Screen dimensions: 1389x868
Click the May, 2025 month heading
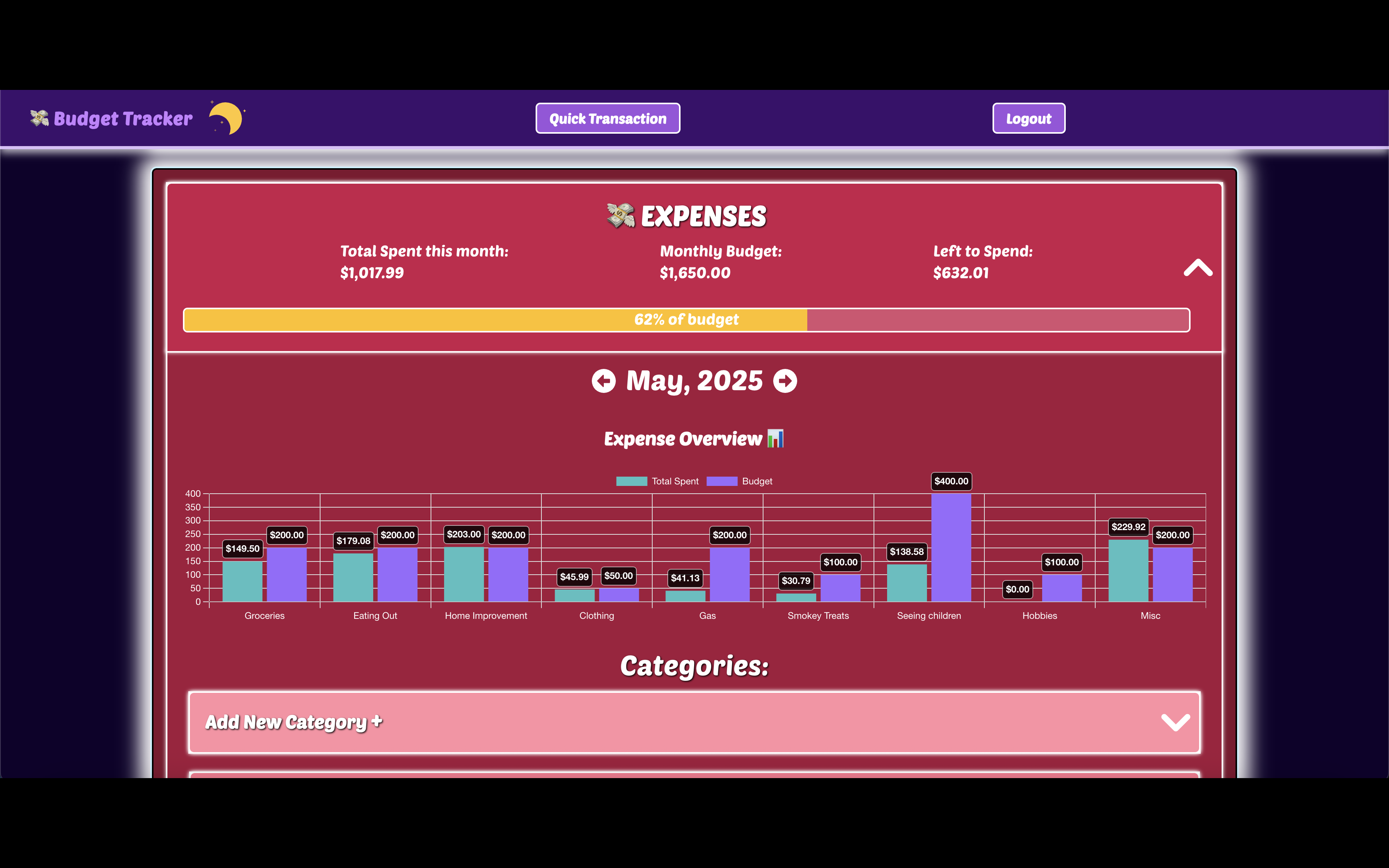[x=694, y=381]
